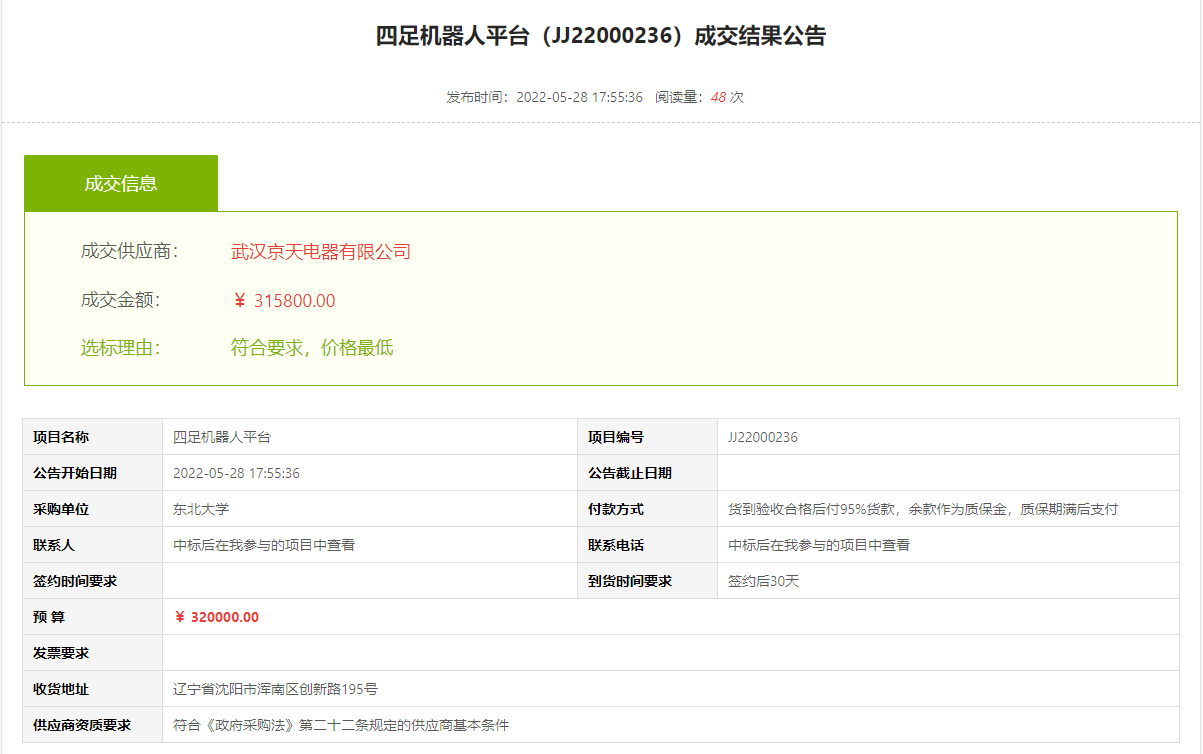Click the 到货时间要求 header cell
Screen dimensions: 1203x754
click(x=648, y=581)
